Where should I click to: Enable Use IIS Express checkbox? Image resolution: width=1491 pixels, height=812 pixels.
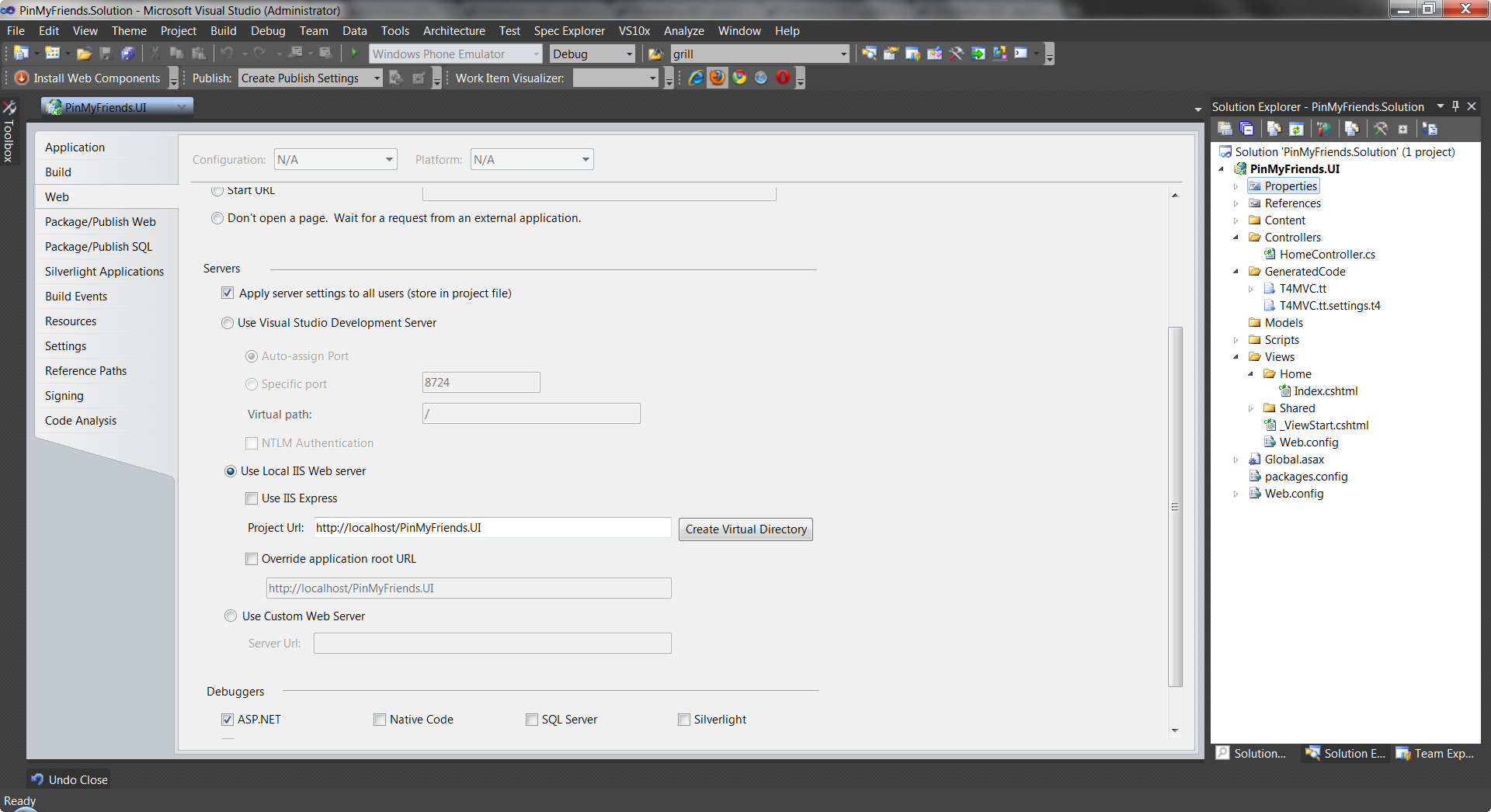252,498
